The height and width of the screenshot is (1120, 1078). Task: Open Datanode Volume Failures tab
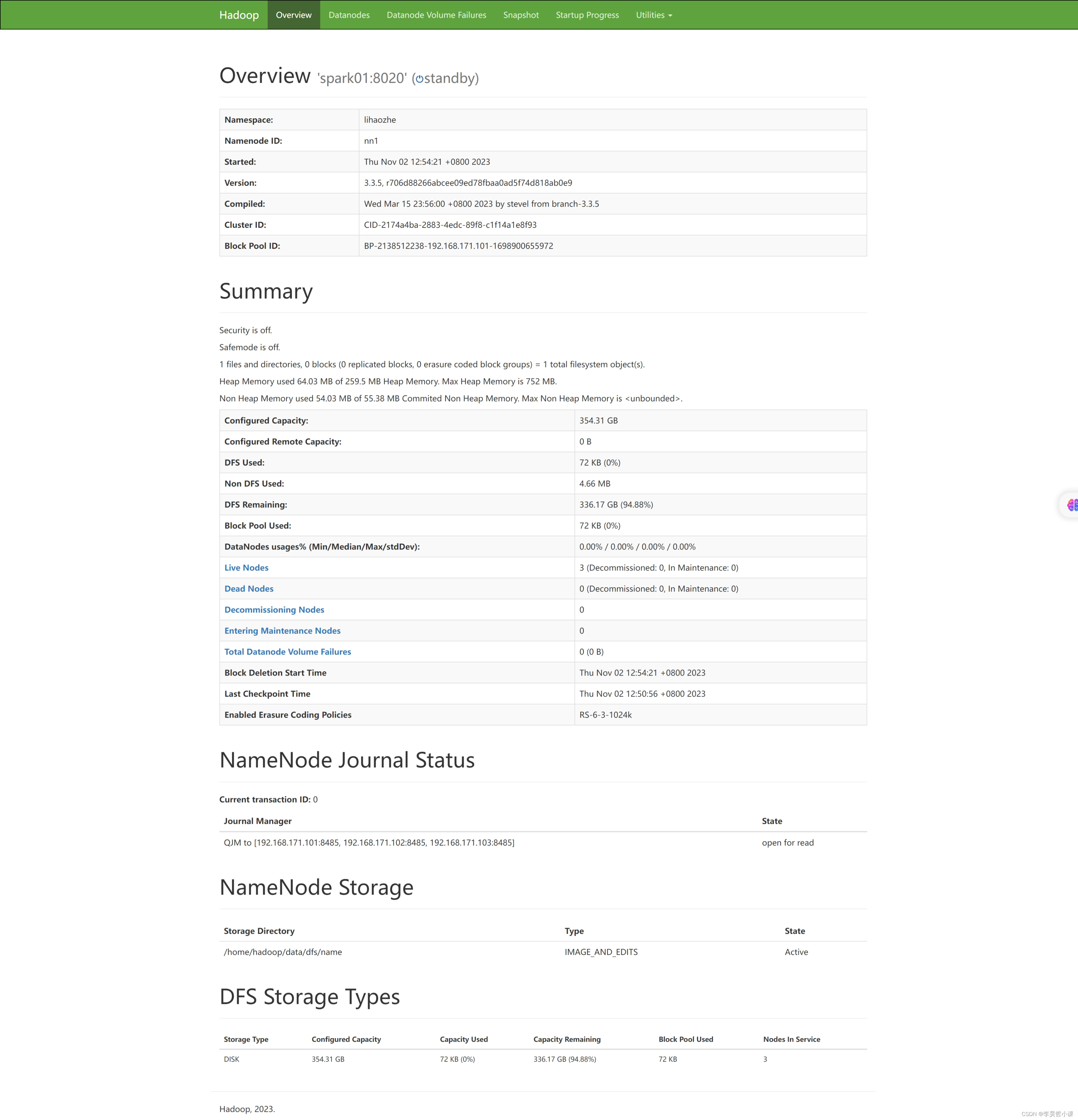436,15
